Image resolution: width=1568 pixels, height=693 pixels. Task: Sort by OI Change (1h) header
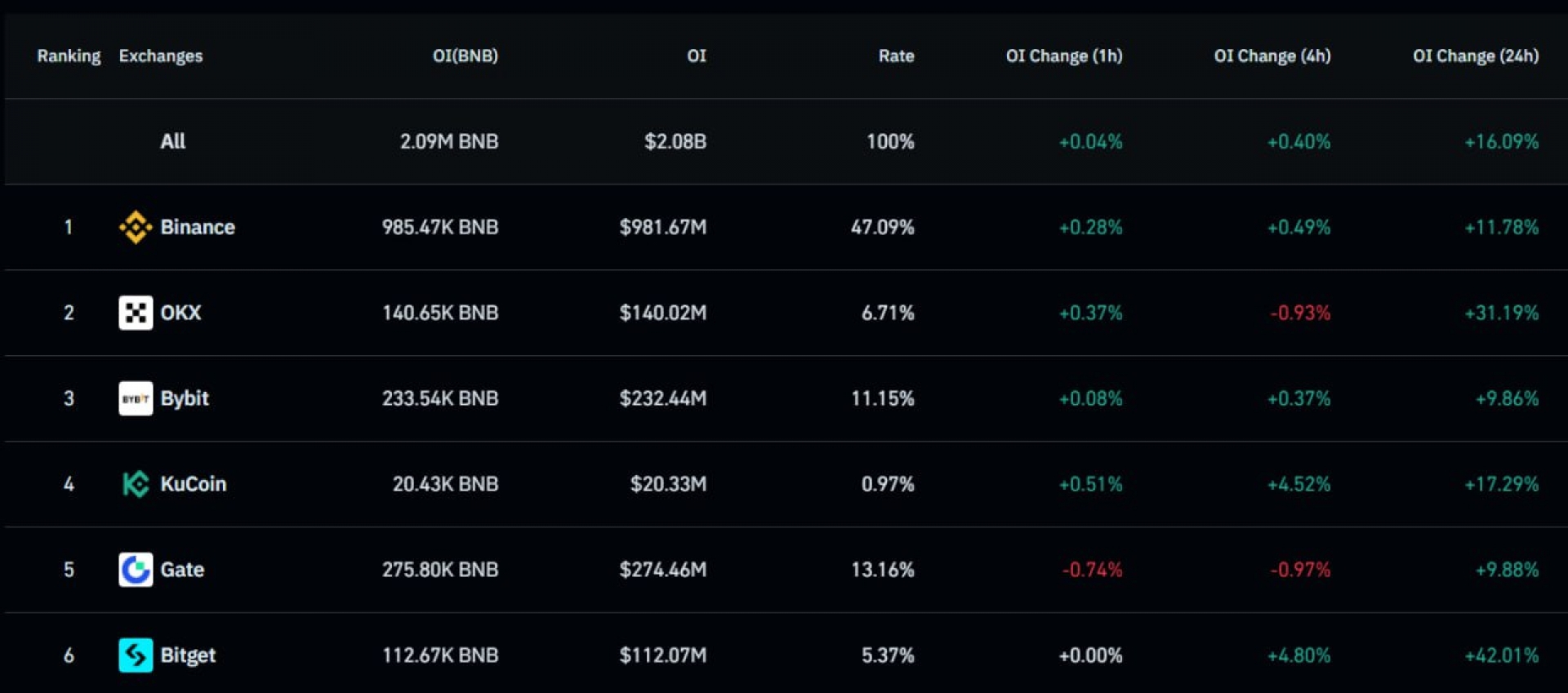(x=1063, y=56)
